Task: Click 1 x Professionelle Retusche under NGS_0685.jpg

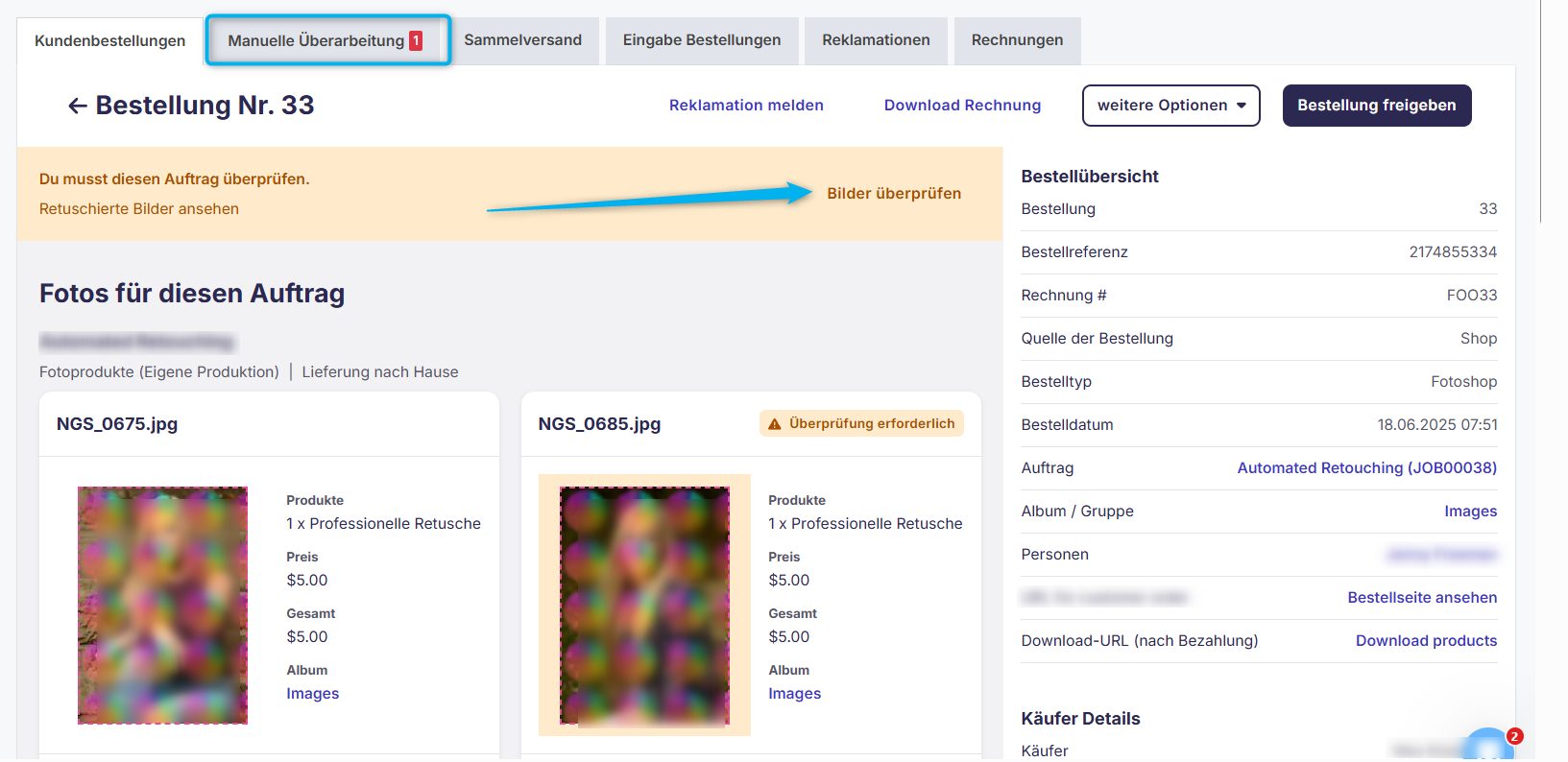Action: (x=865, y=524)
